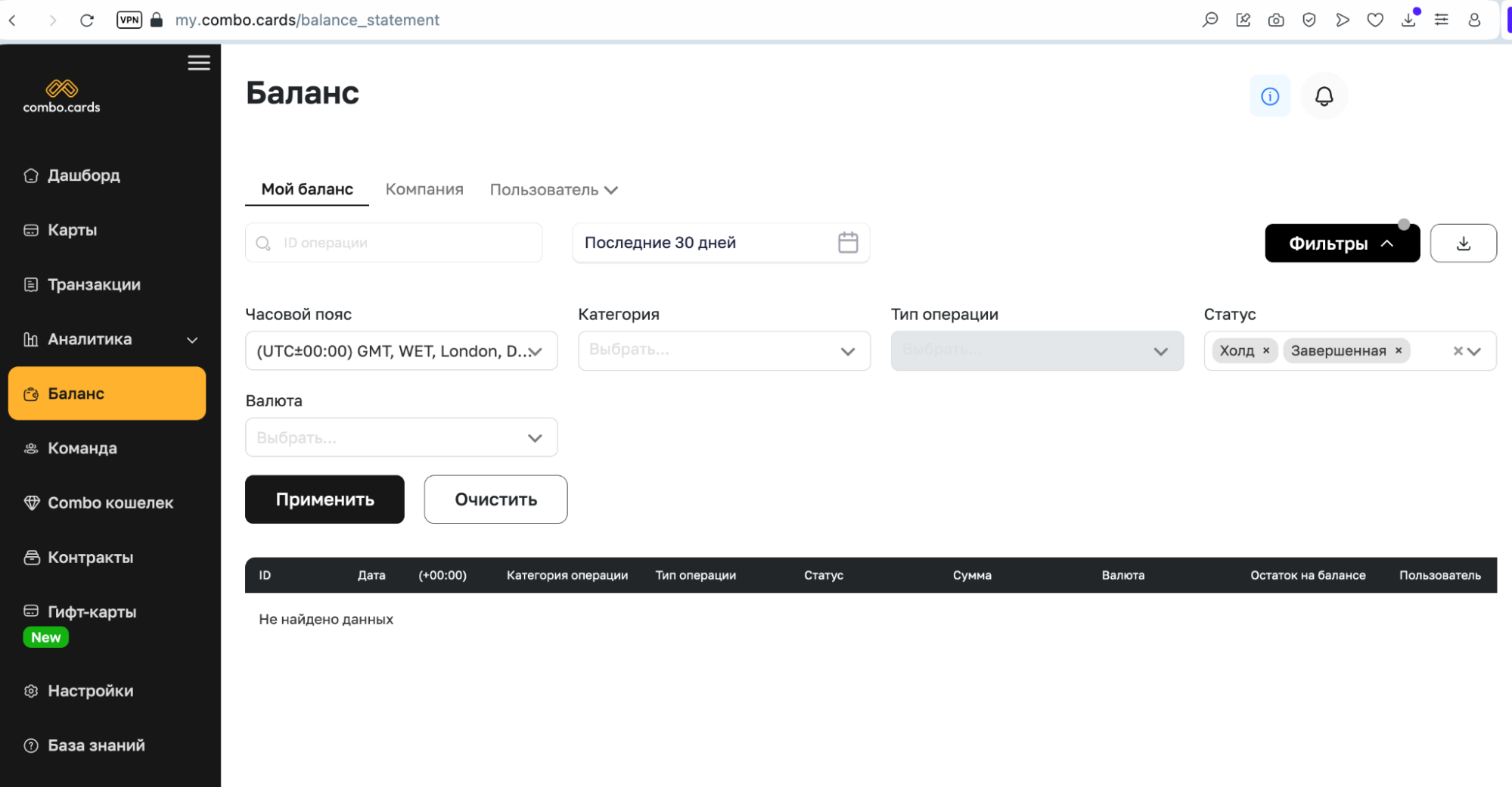Collapse sidebar with hamburger menu icon
The image size is (1512, 787).
pyautogui.click(x=199, y=63)
